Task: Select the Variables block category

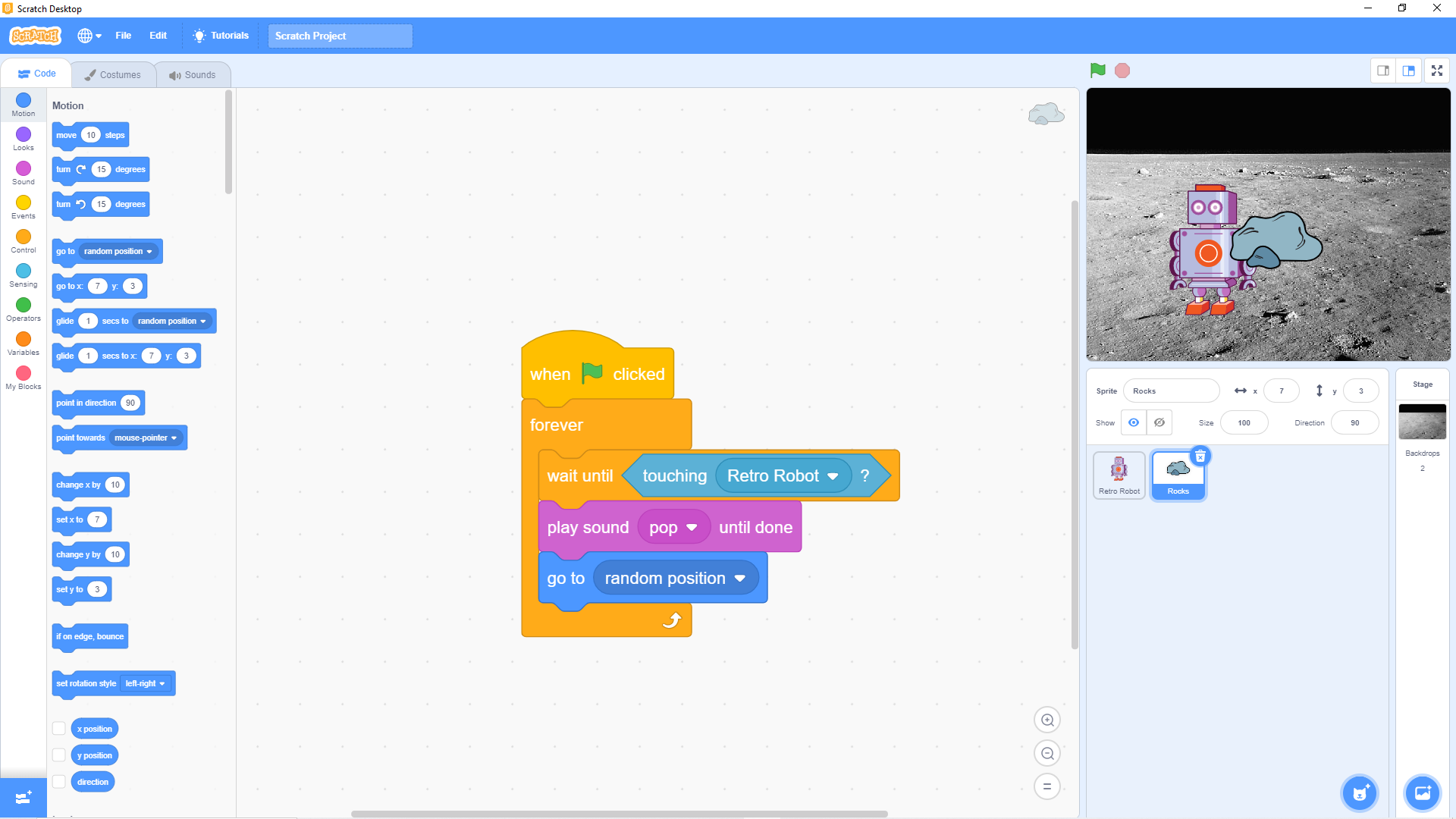Action: tap(24, 344)
